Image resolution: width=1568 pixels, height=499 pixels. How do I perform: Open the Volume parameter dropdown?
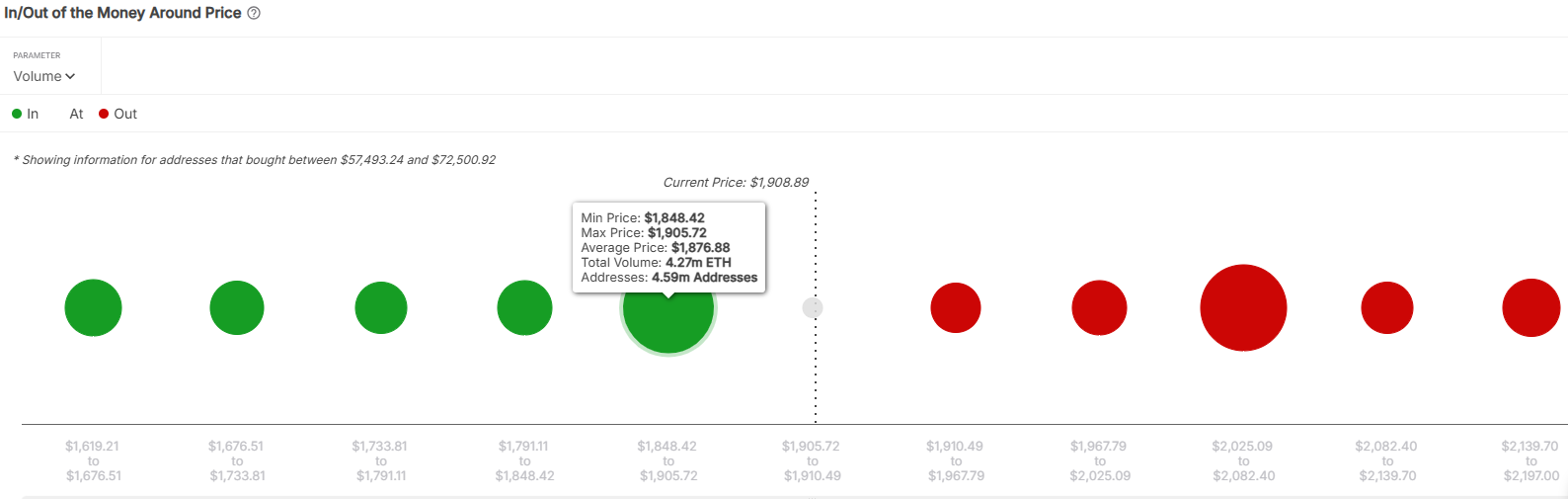[43, 76]
